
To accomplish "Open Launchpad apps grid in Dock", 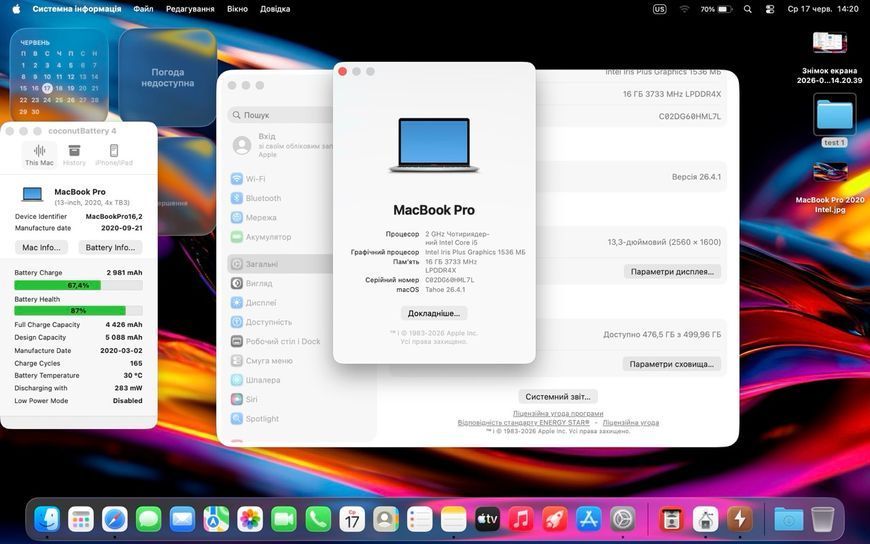I will coord(81,520).
